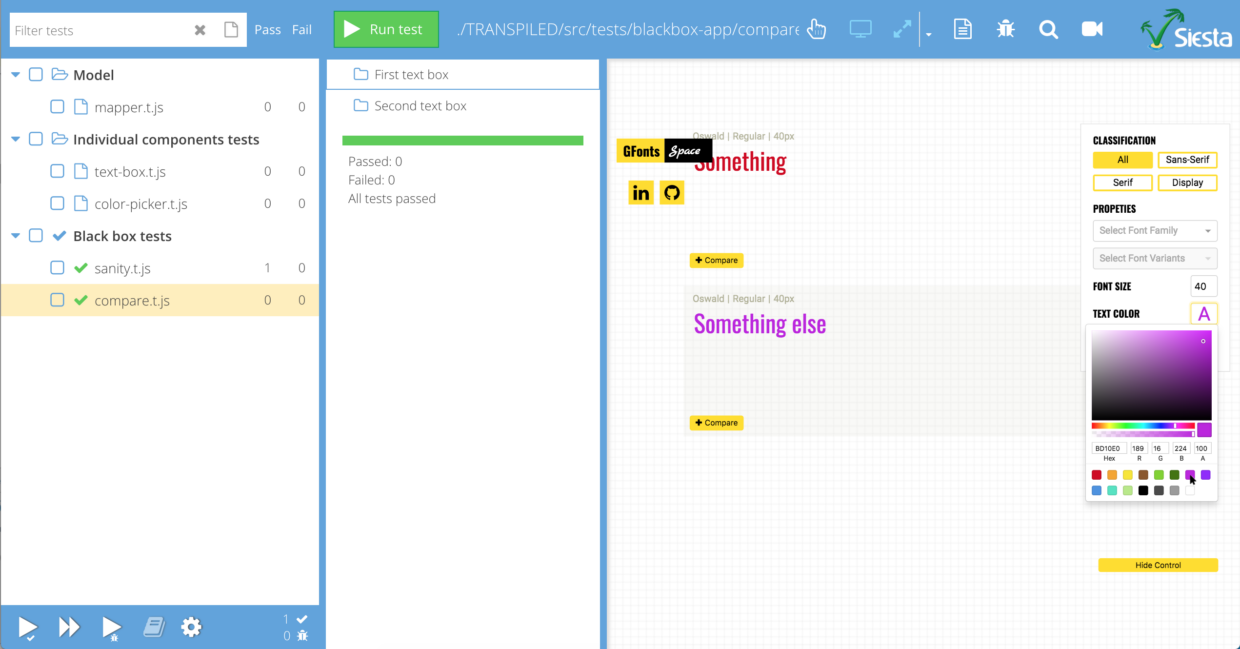Click the settings gear in bottom bar

tap(191, 627)
